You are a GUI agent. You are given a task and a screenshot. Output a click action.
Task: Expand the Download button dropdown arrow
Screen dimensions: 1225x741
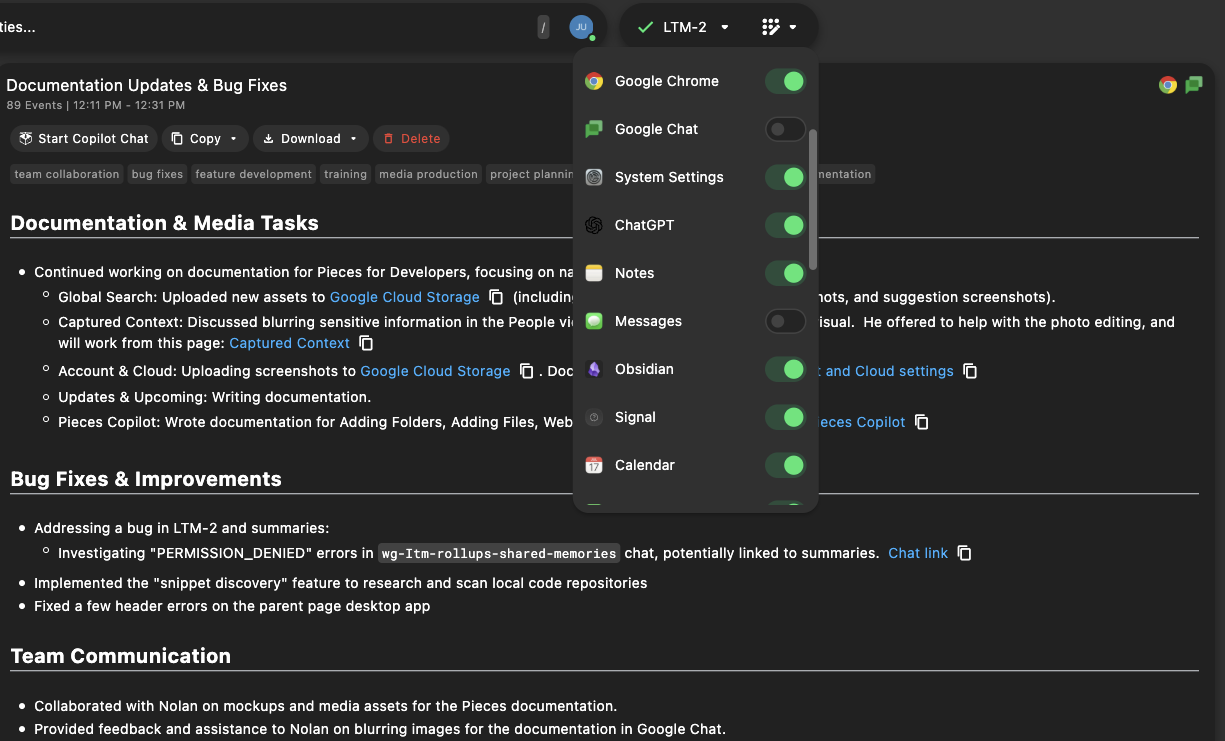click(x=353, y=139)
